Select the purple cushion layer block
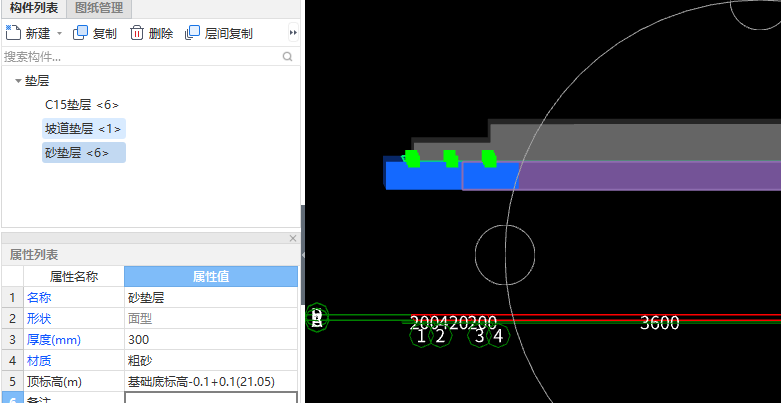This screenshot has width=781, height=403. tap(648, 175)
